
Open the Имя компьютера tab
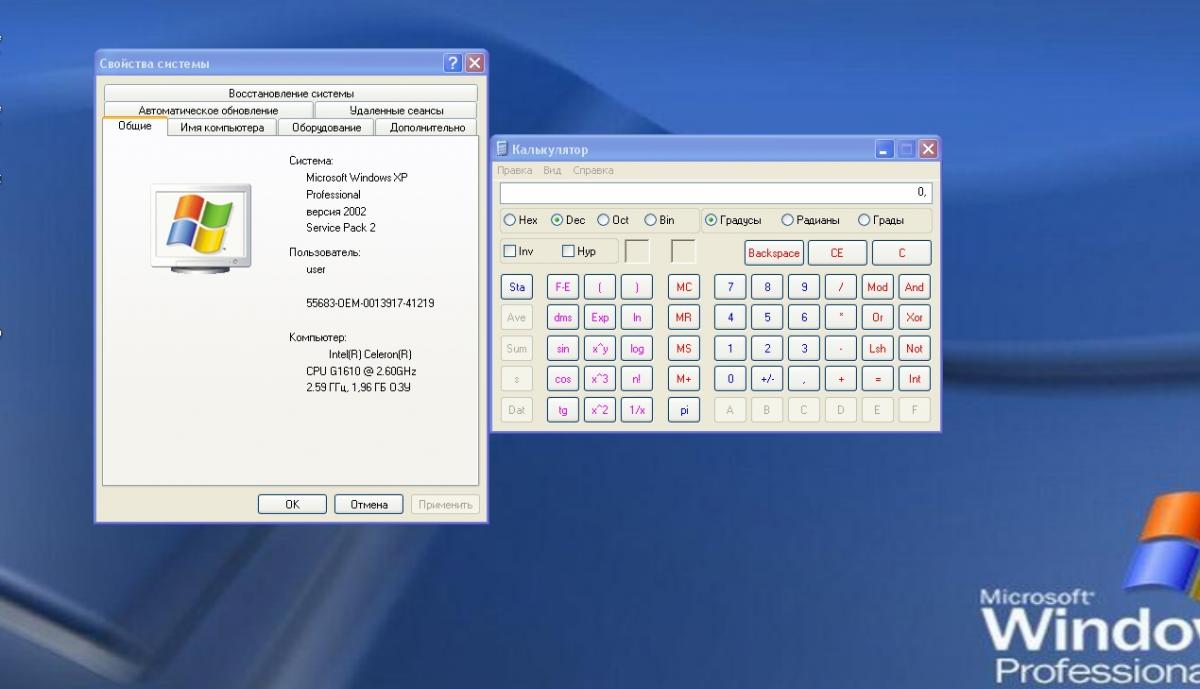(x=222, y=128)
